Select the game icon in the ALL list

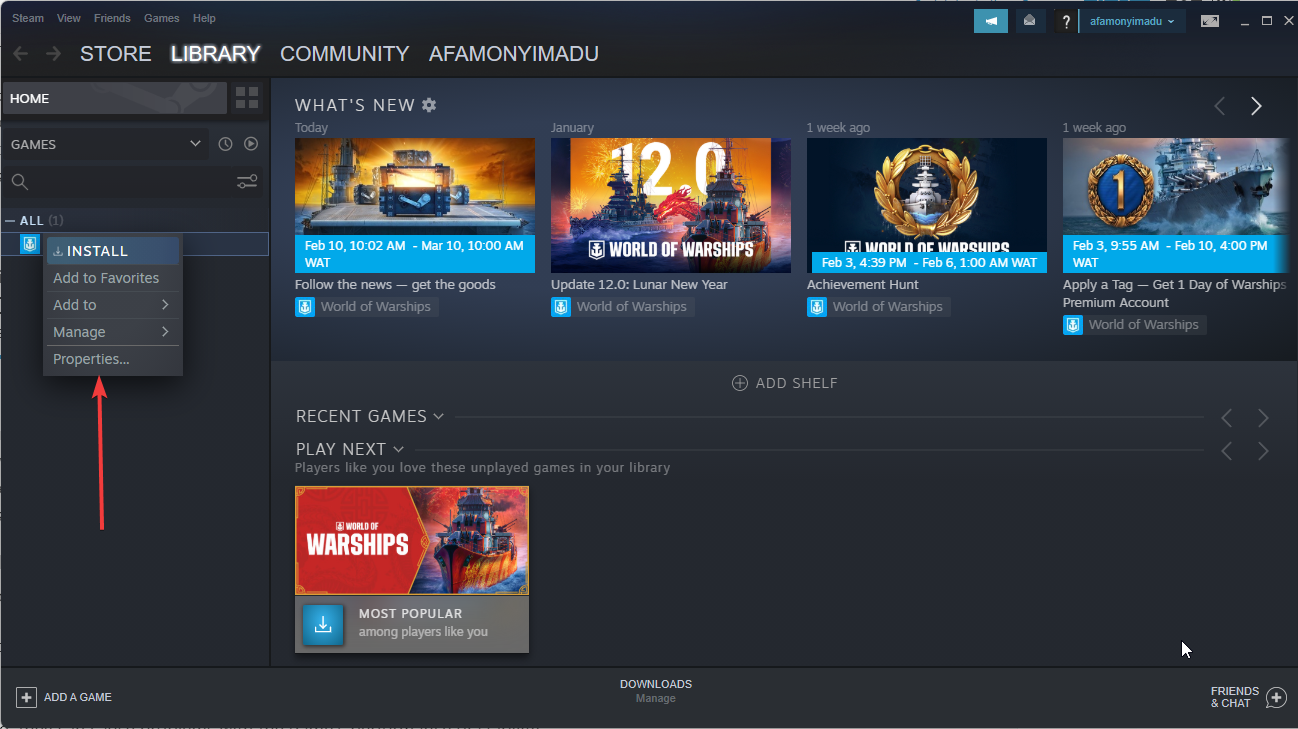(30, 243)
